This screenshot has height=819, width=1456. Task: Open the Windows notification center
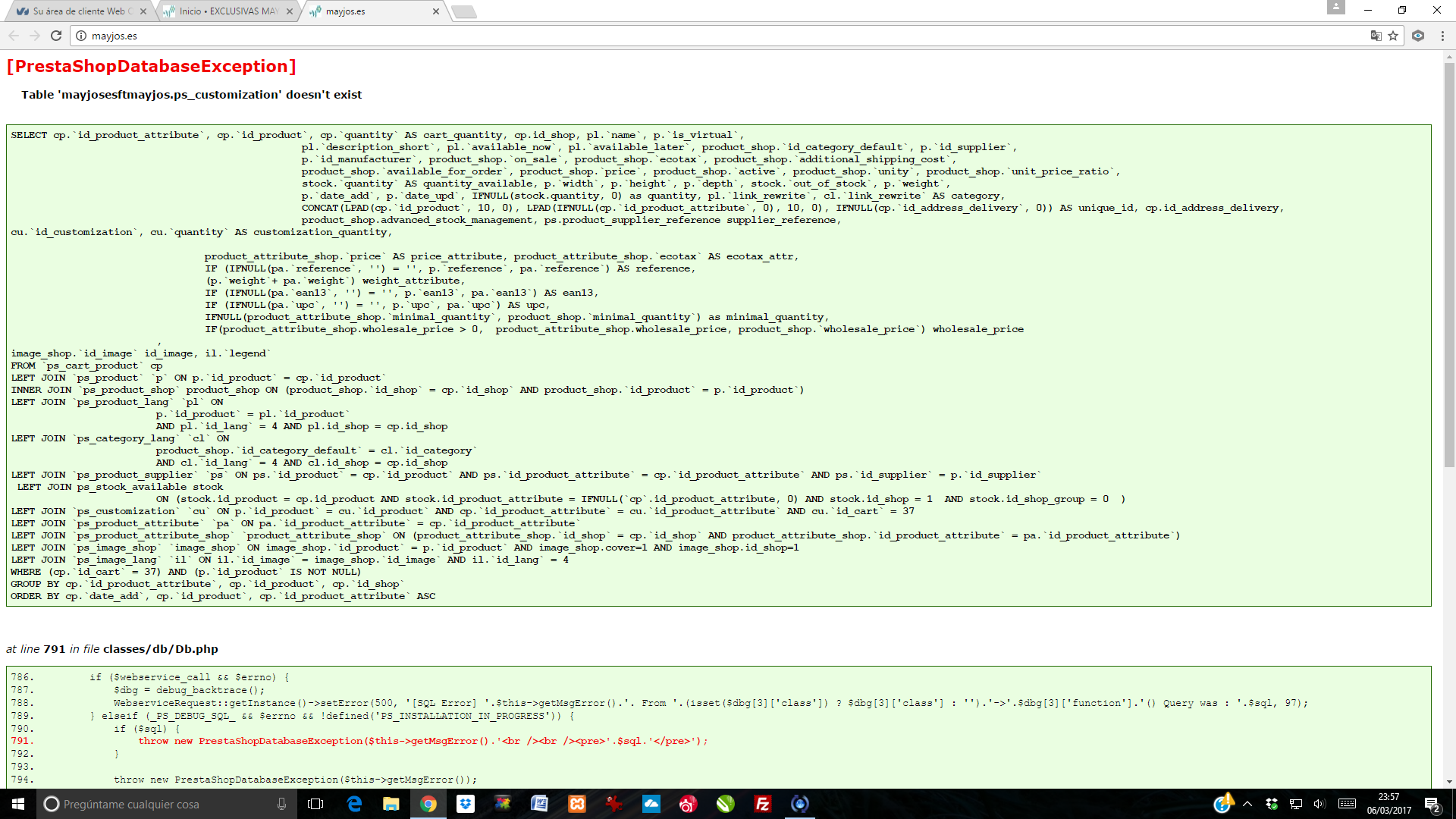click(1432, 804)
